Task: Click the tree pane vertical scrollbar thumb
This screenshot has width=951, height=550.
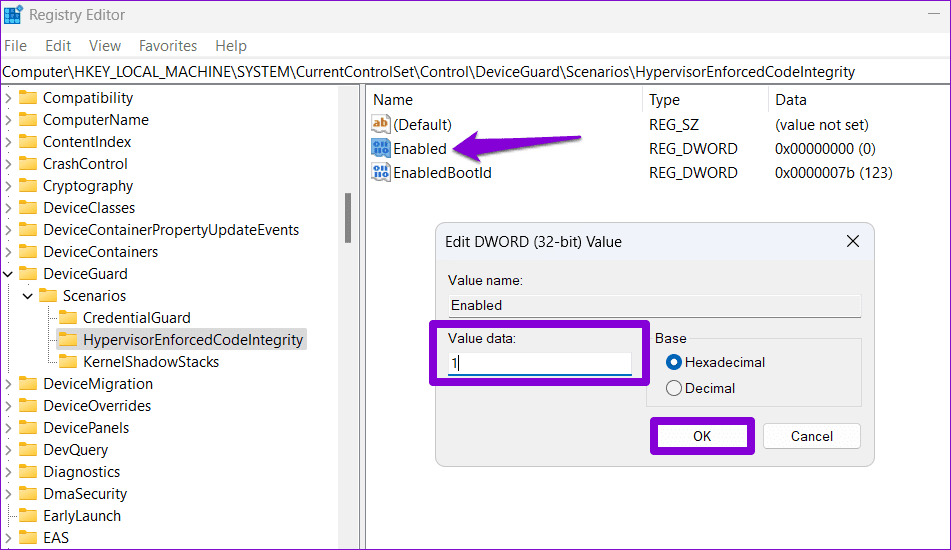Action: point(348,218)
